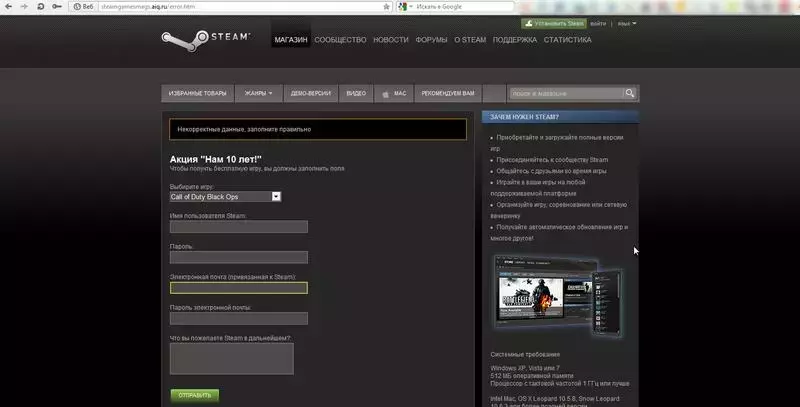The image size is (800, 407).
Task: Go to the НОВОСТИ tab
Action: (391, 40)
